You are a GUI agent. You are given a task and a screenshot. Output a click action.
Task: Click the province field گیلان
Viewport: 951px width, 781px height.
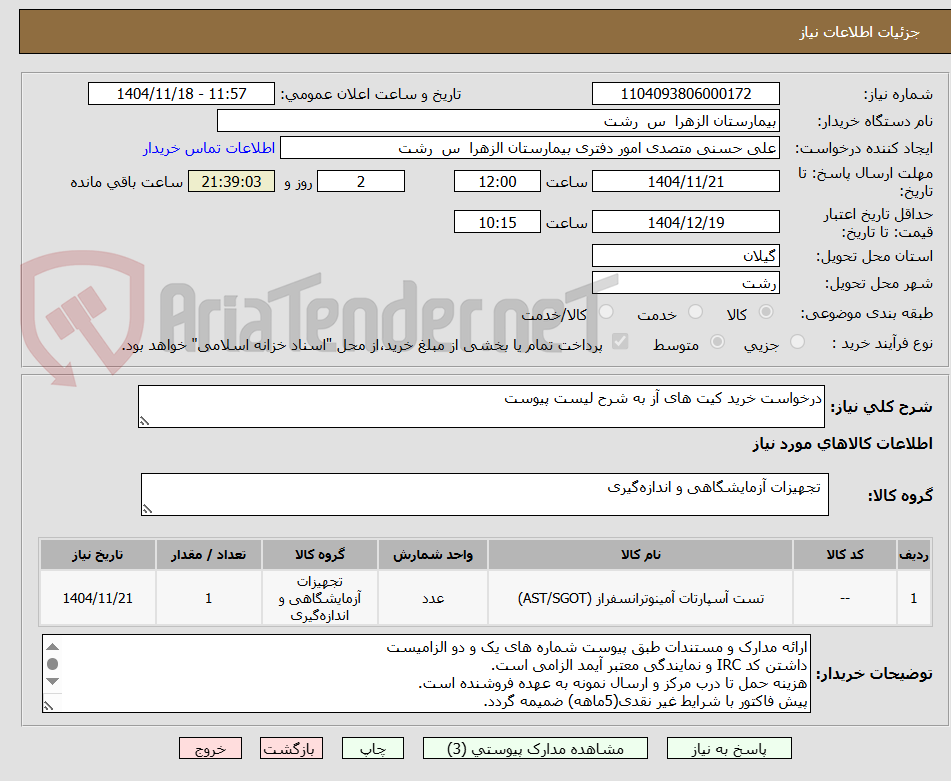point(685,256)
